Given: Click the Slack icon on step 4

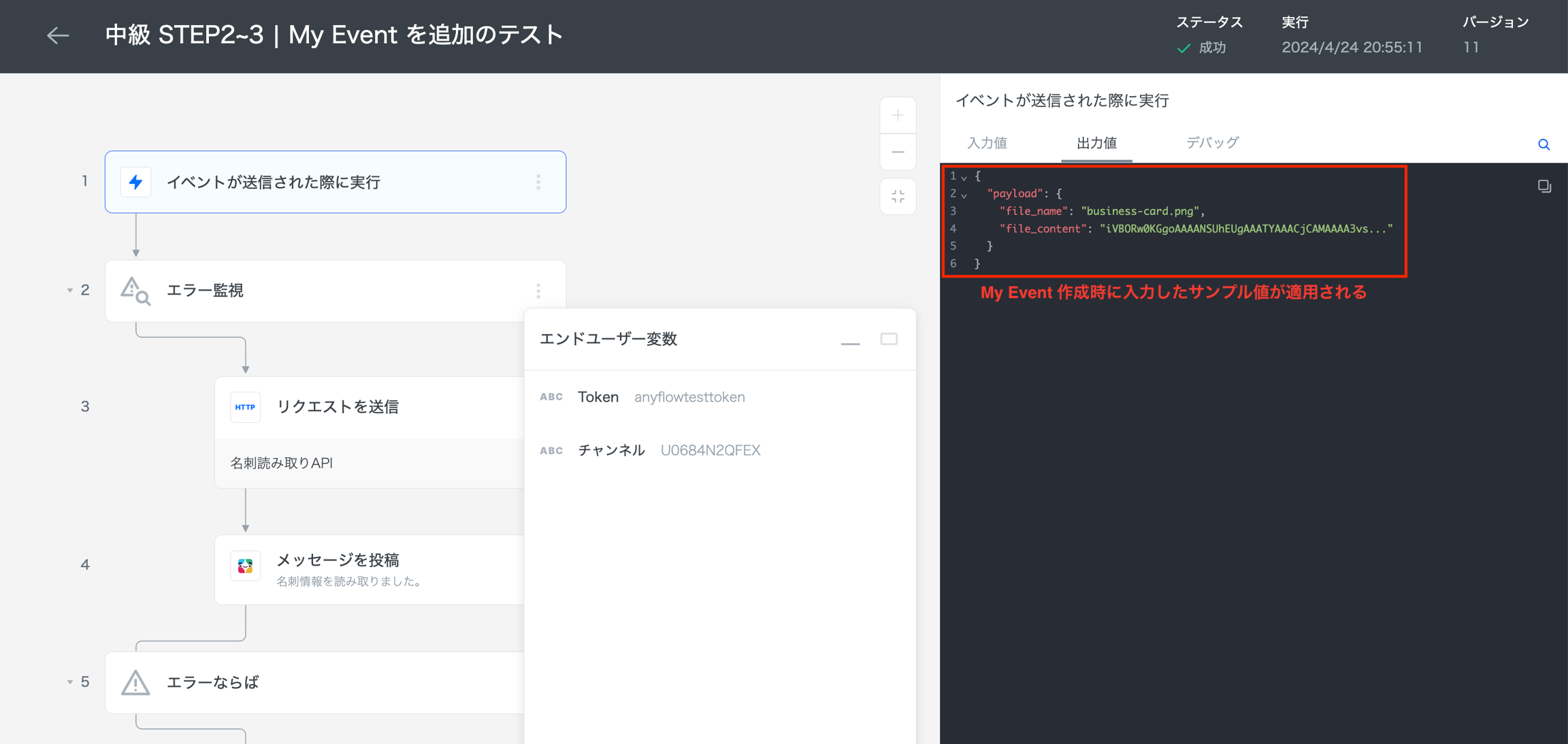Looking at the screenshot, I should pyautogui.click(x=245, y=566).
